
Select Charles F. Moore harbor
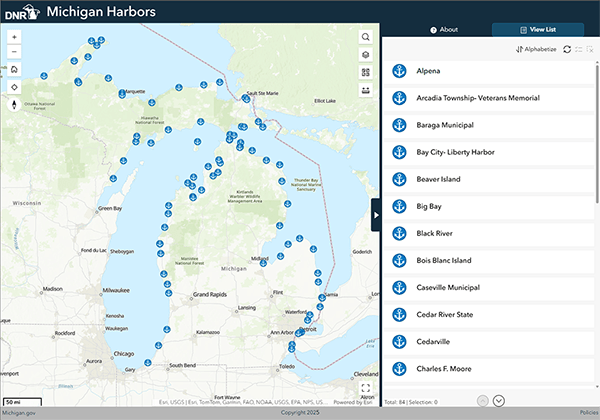[x=489, y=369]
